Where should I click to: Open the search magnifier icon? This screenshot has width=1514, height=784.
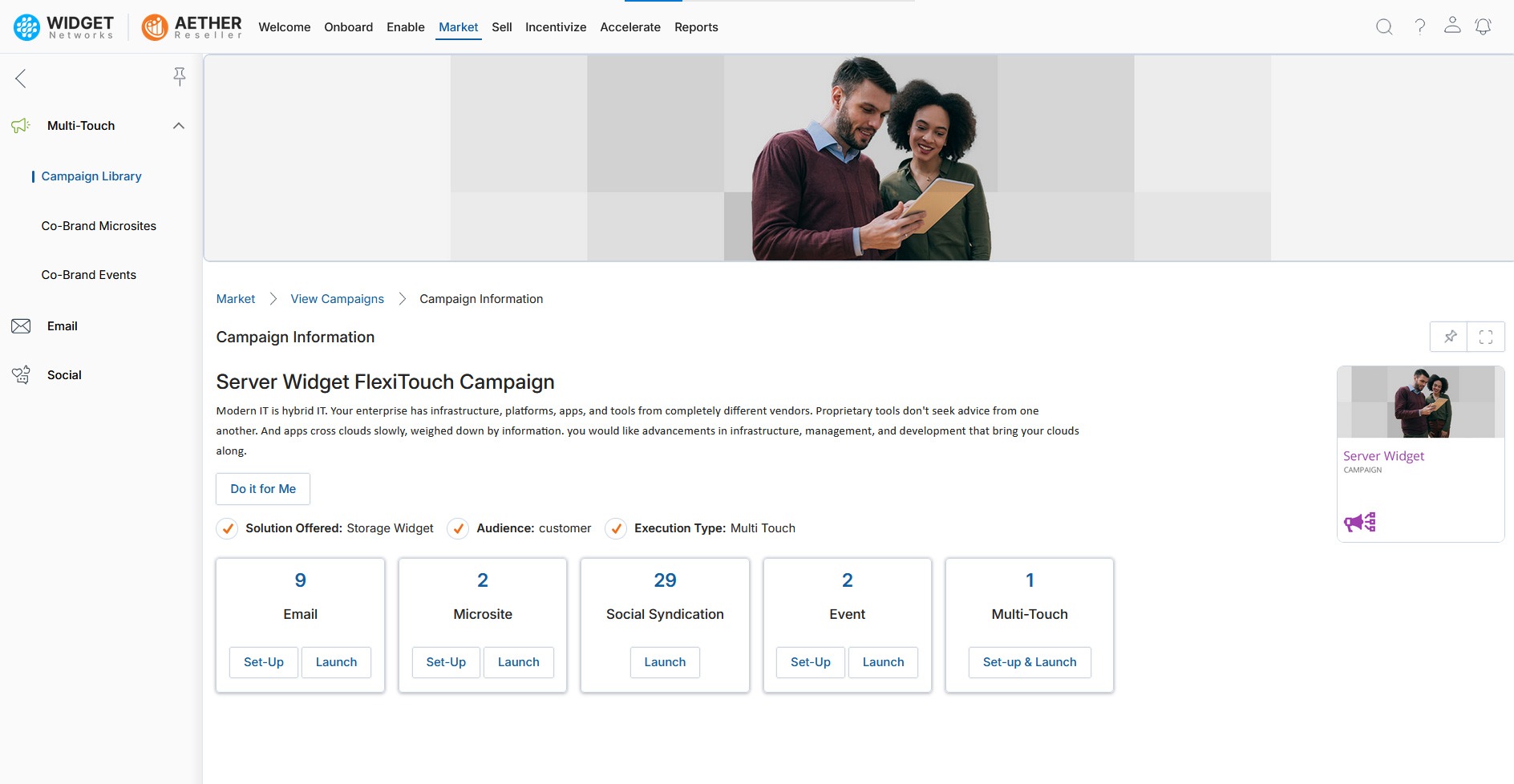1384,27
